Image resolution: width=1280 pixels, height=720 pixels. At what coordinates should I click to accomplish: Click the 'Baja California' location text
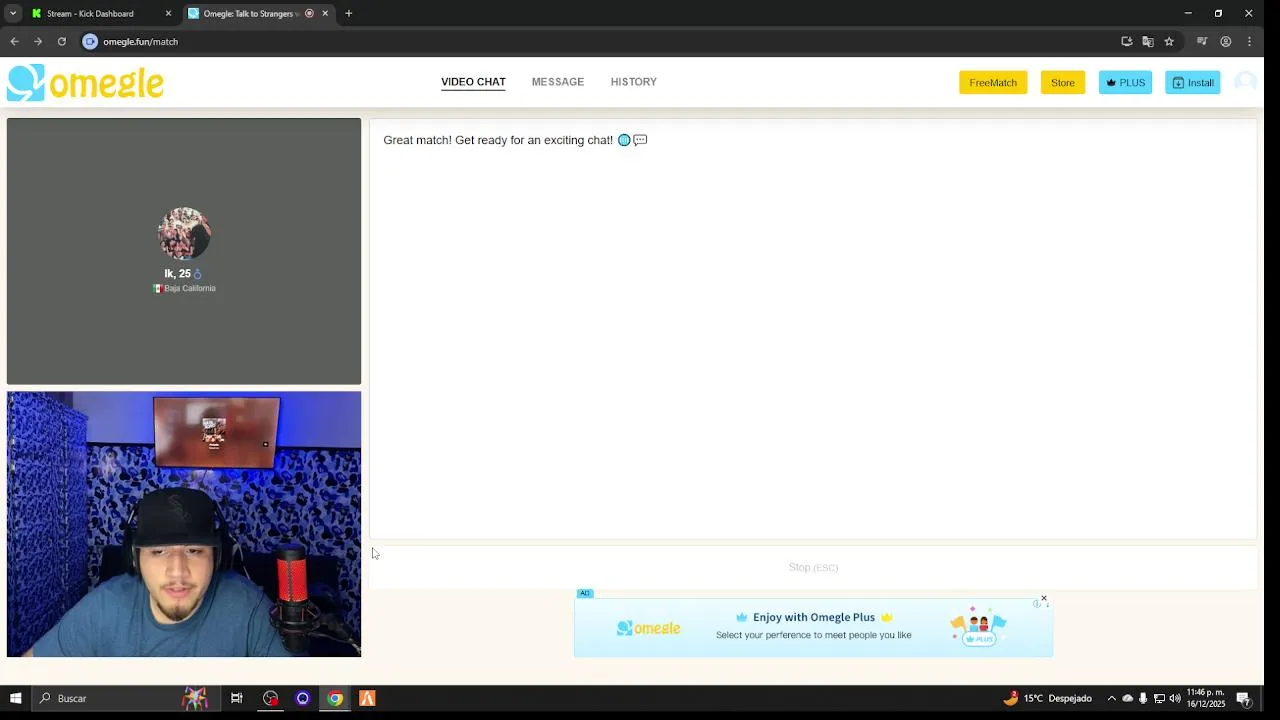[x=190, y=288]
